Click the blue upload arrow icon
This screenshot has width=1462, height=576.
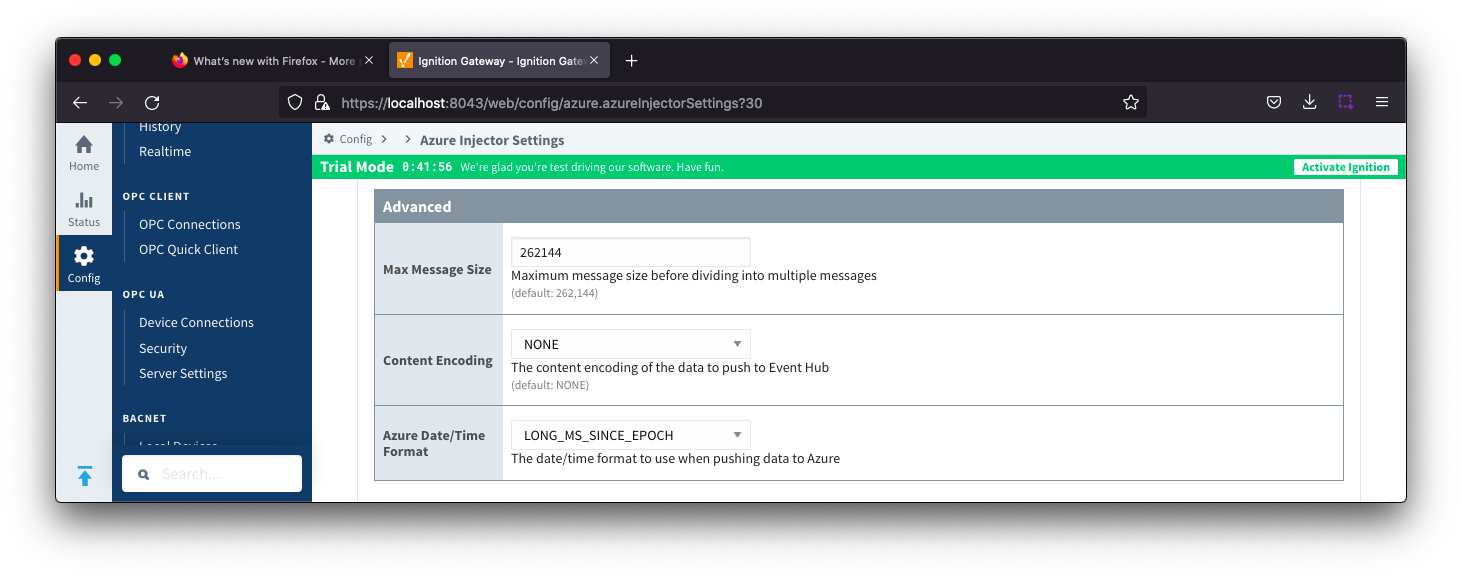coord(85,476)
